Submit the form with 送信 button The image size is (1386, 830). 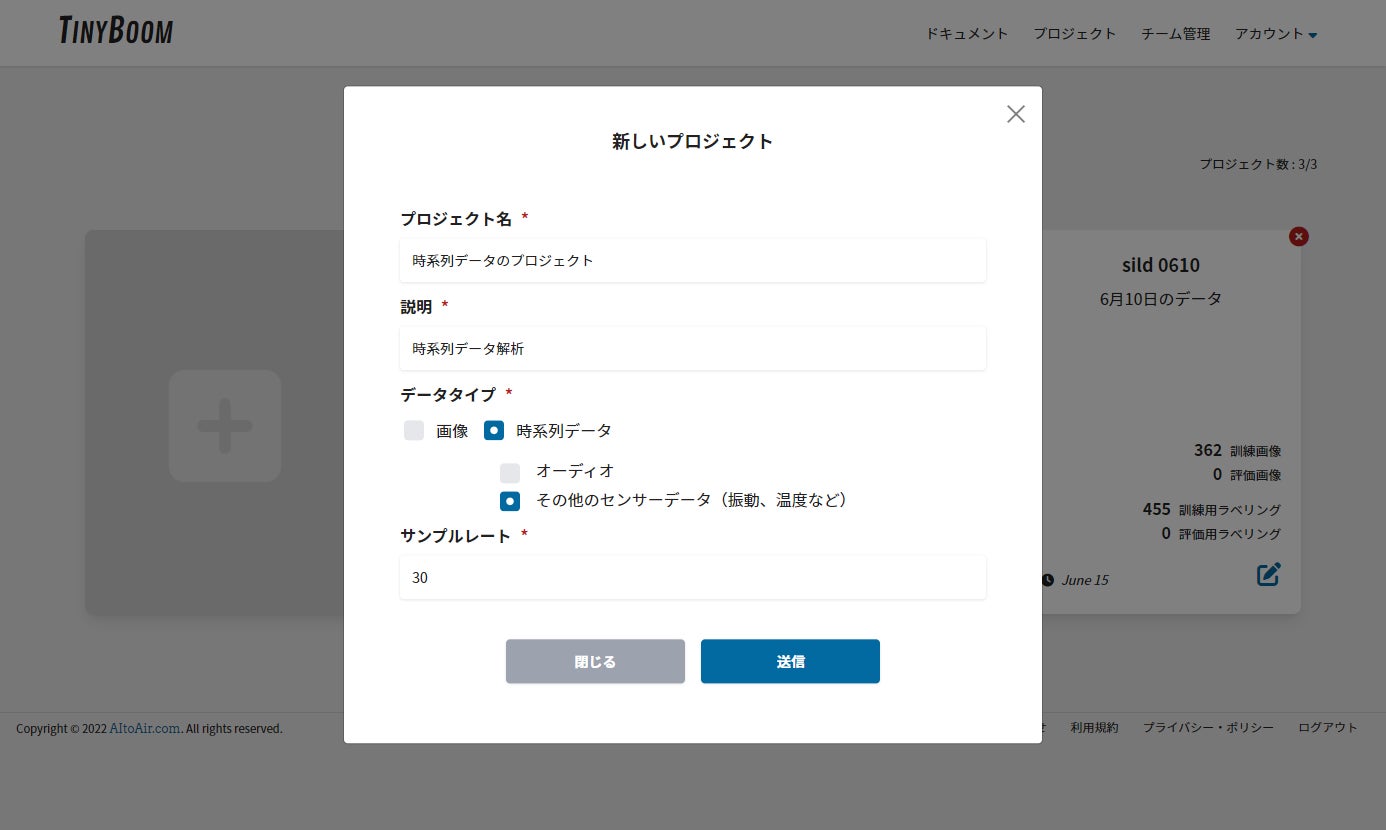790,661
